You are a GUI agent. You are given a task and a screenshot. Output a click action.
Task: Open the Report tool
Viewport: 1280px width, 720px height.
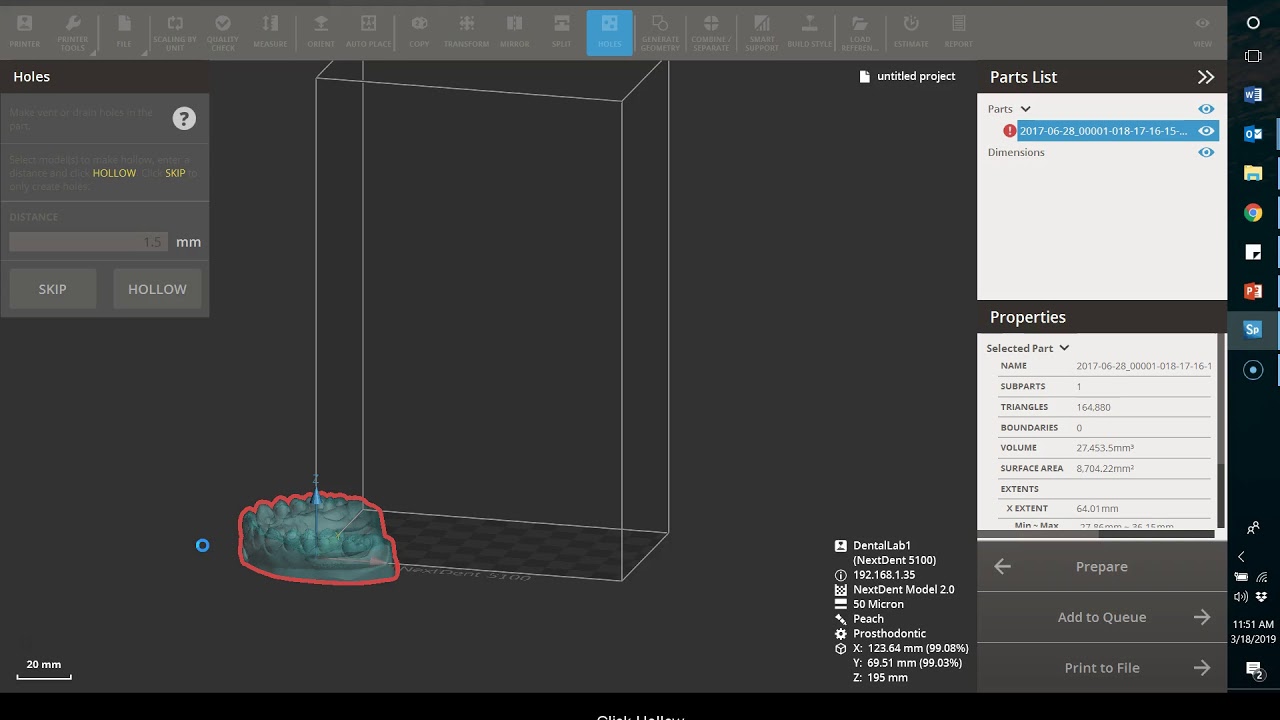[x=958, y=31]
